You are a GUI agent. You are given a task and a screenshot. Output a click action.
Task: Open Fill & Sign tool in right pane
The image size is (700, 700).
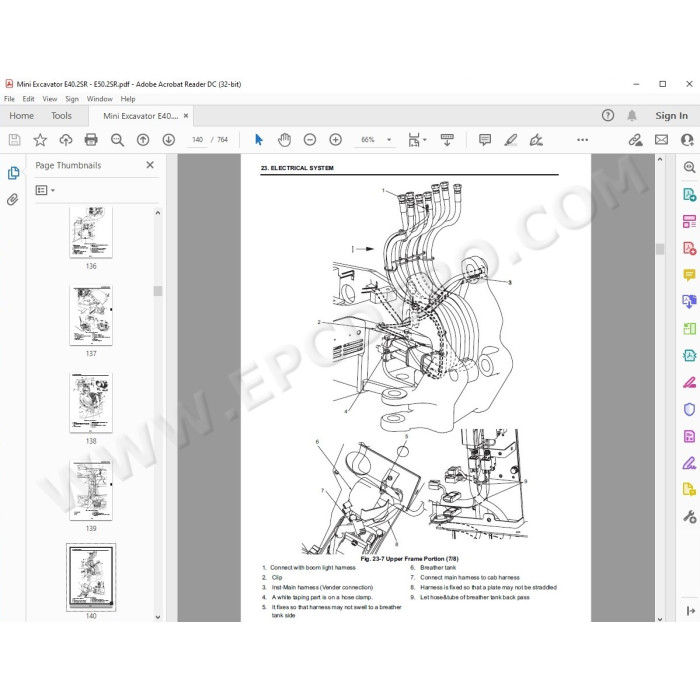tap(689, 463)
